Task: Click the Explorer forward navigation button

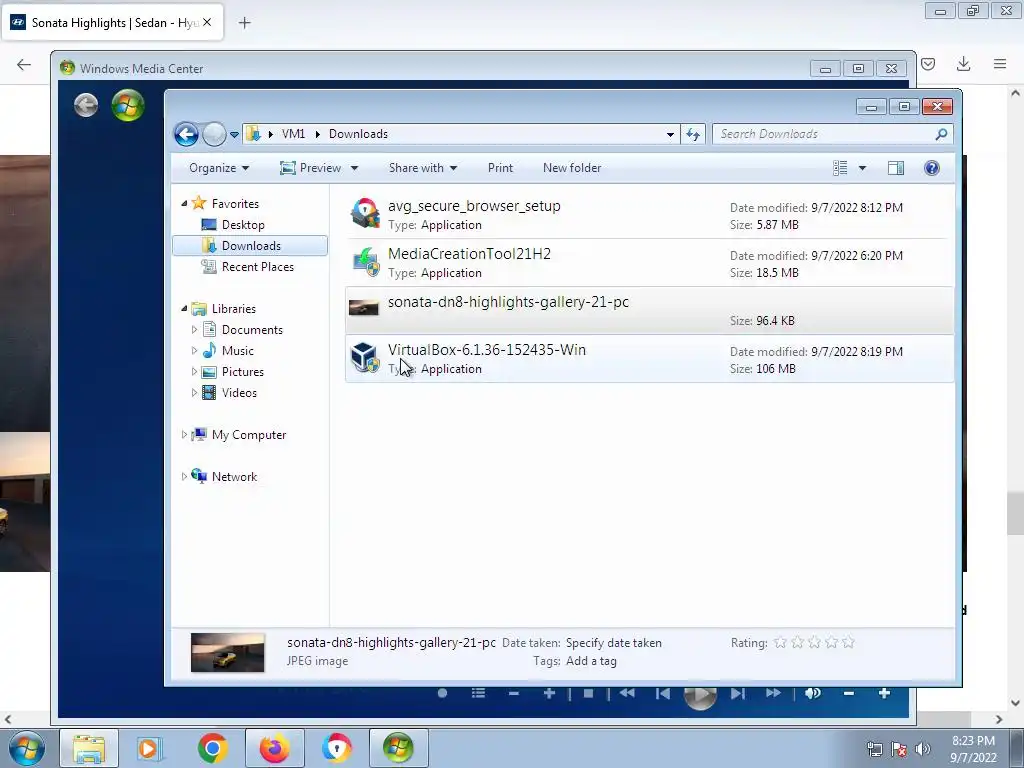Action: (214, 135)
